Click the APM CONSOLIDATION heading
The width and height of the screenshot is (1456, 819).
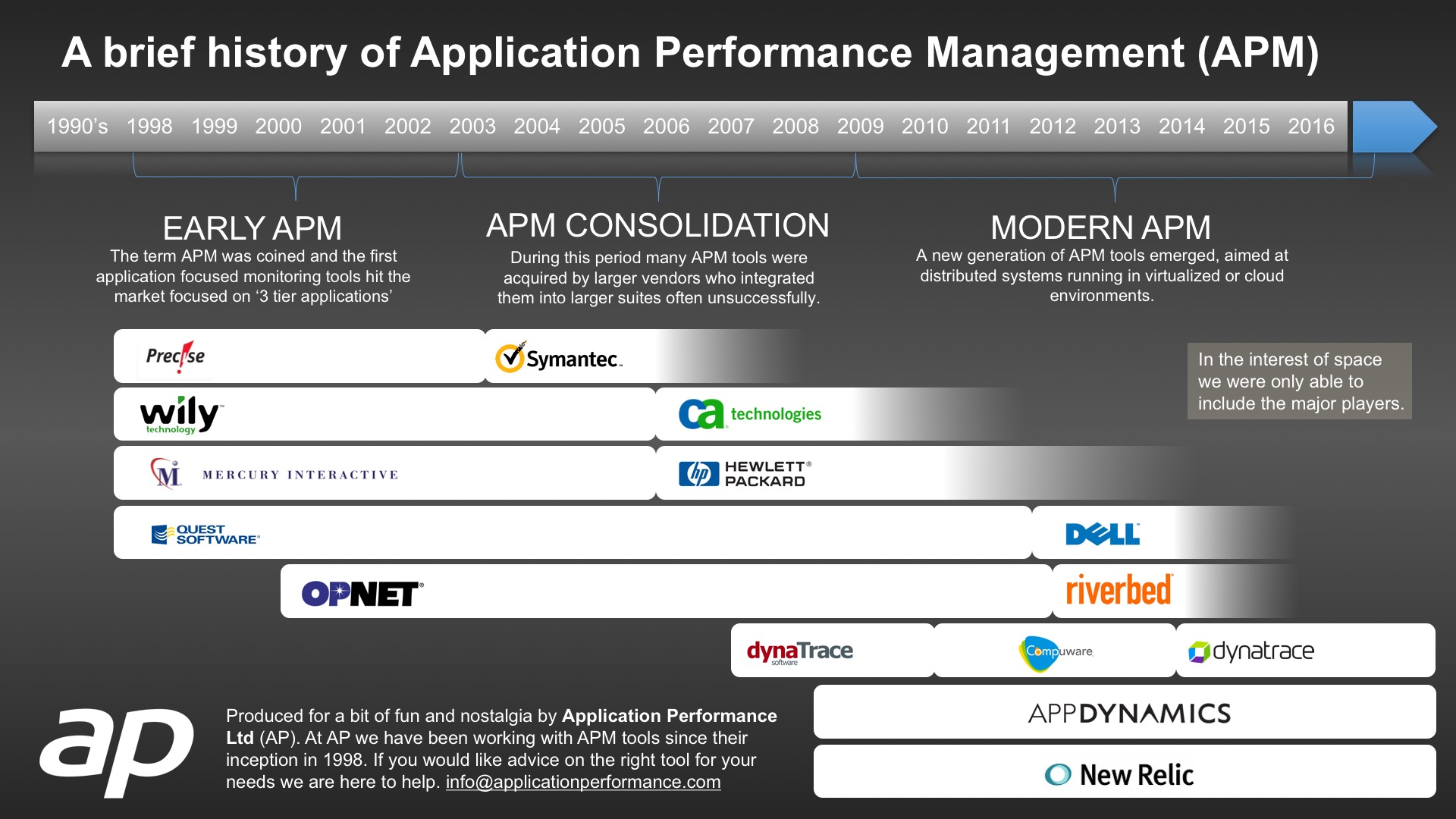[657, 226]
